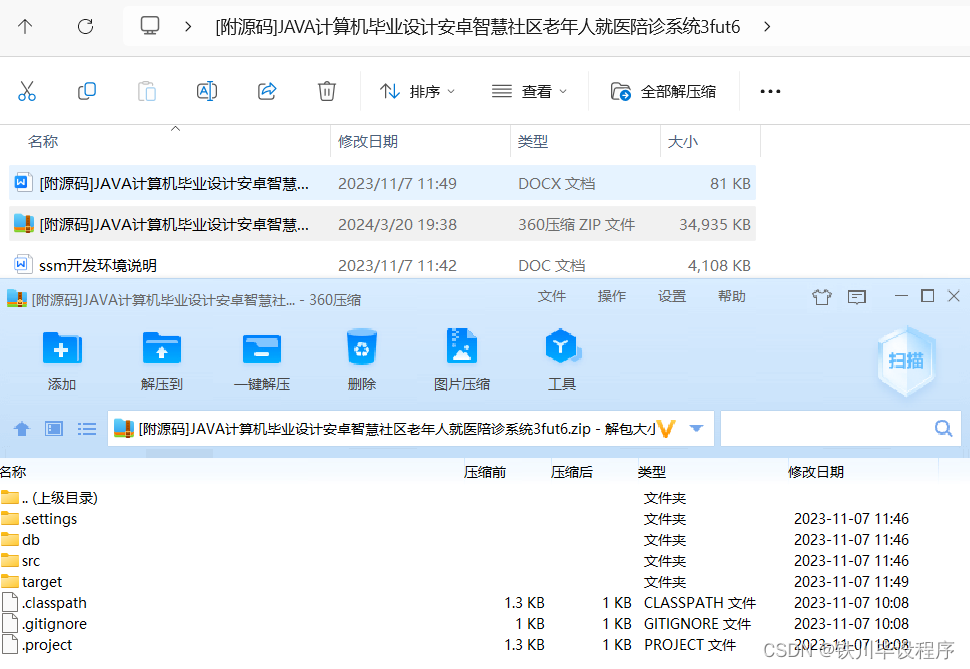Click the 扫描 scan hexagon button
The height and width of the screenshot is (669, 970).
[906, 361]
